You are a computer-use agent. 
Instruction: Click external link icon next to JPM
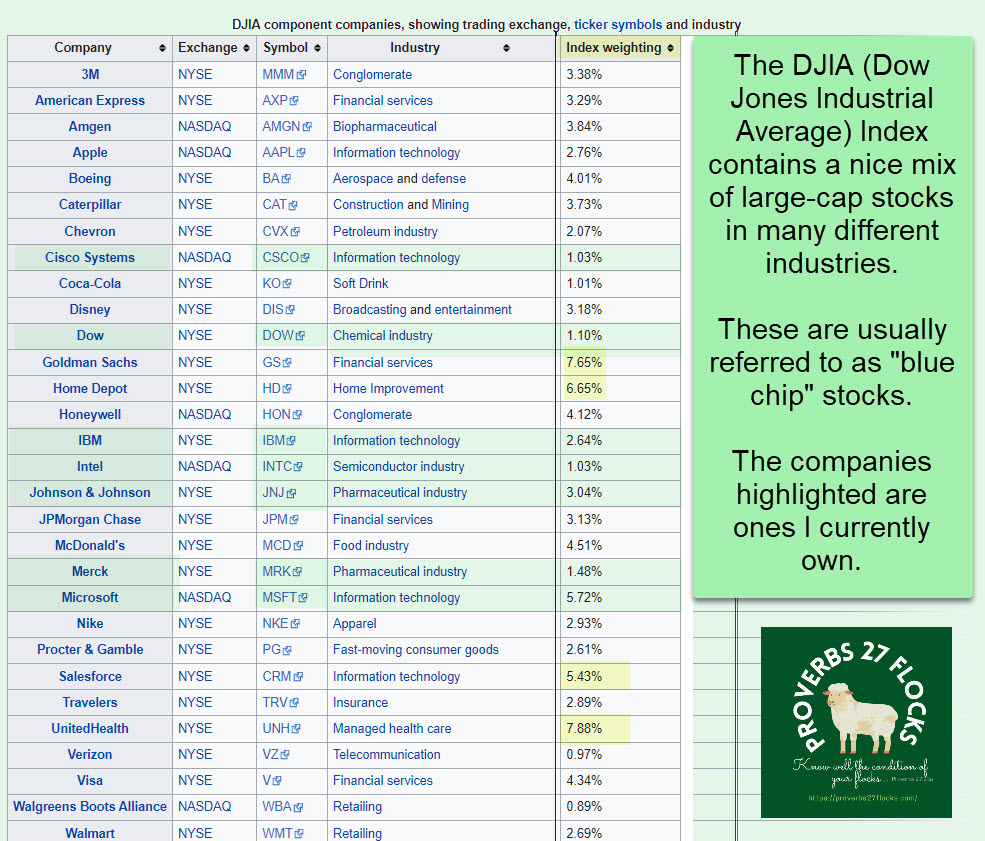tap(294, 520)
